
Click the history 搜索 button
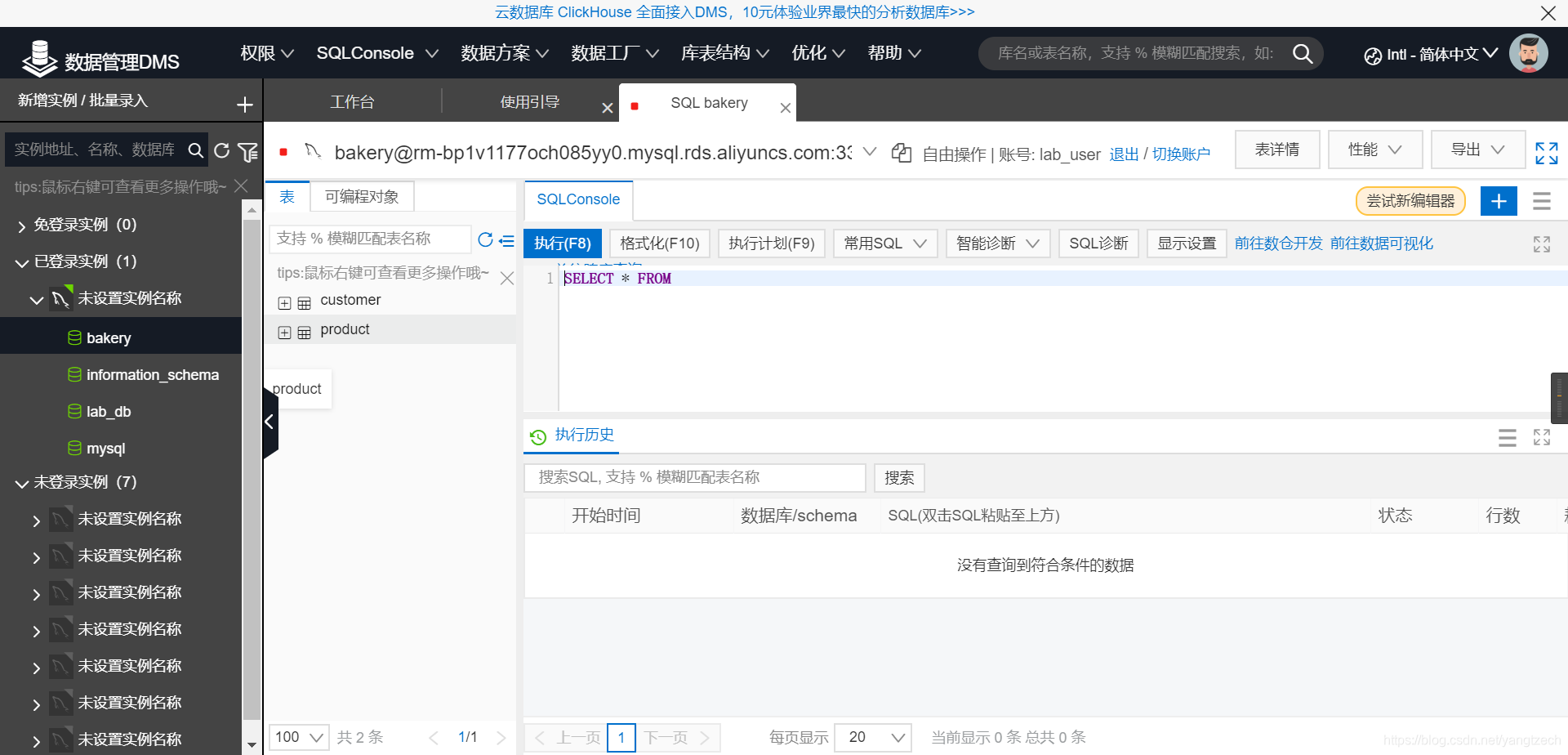click(899, 478)
